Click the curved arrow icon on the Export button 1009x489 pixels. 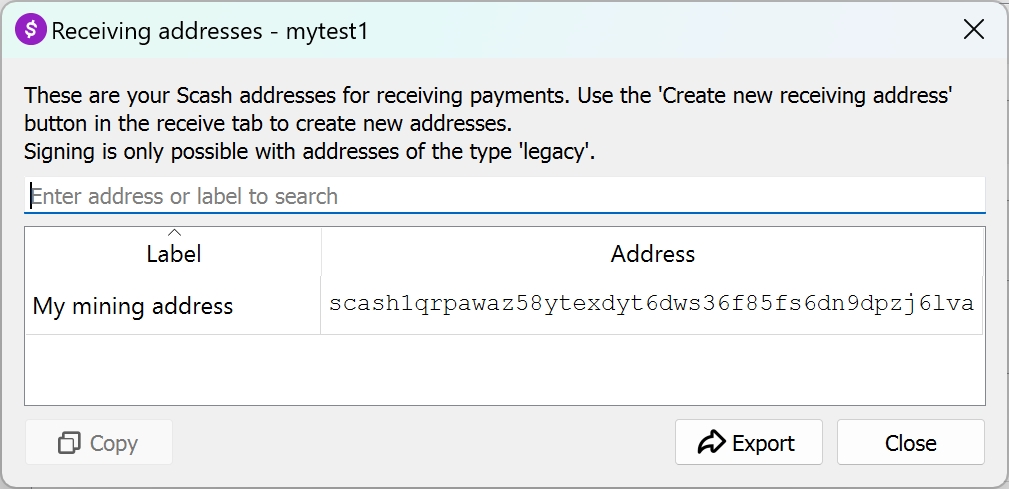[x=711, y=442]
